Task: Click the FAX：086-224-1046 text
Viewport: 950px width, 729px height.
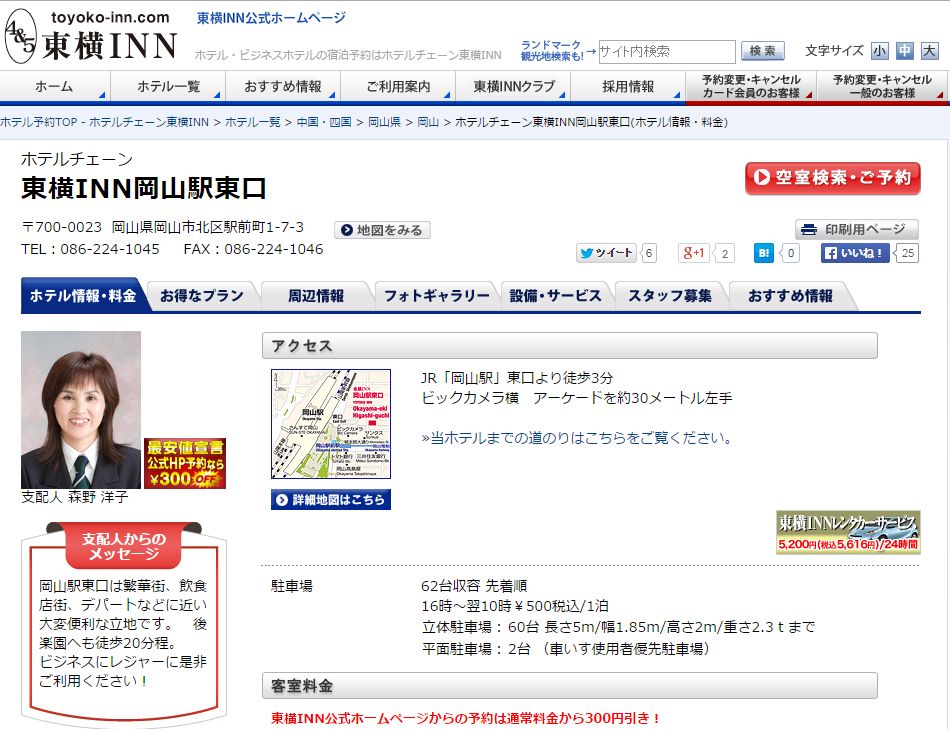Action: [253, 249]
